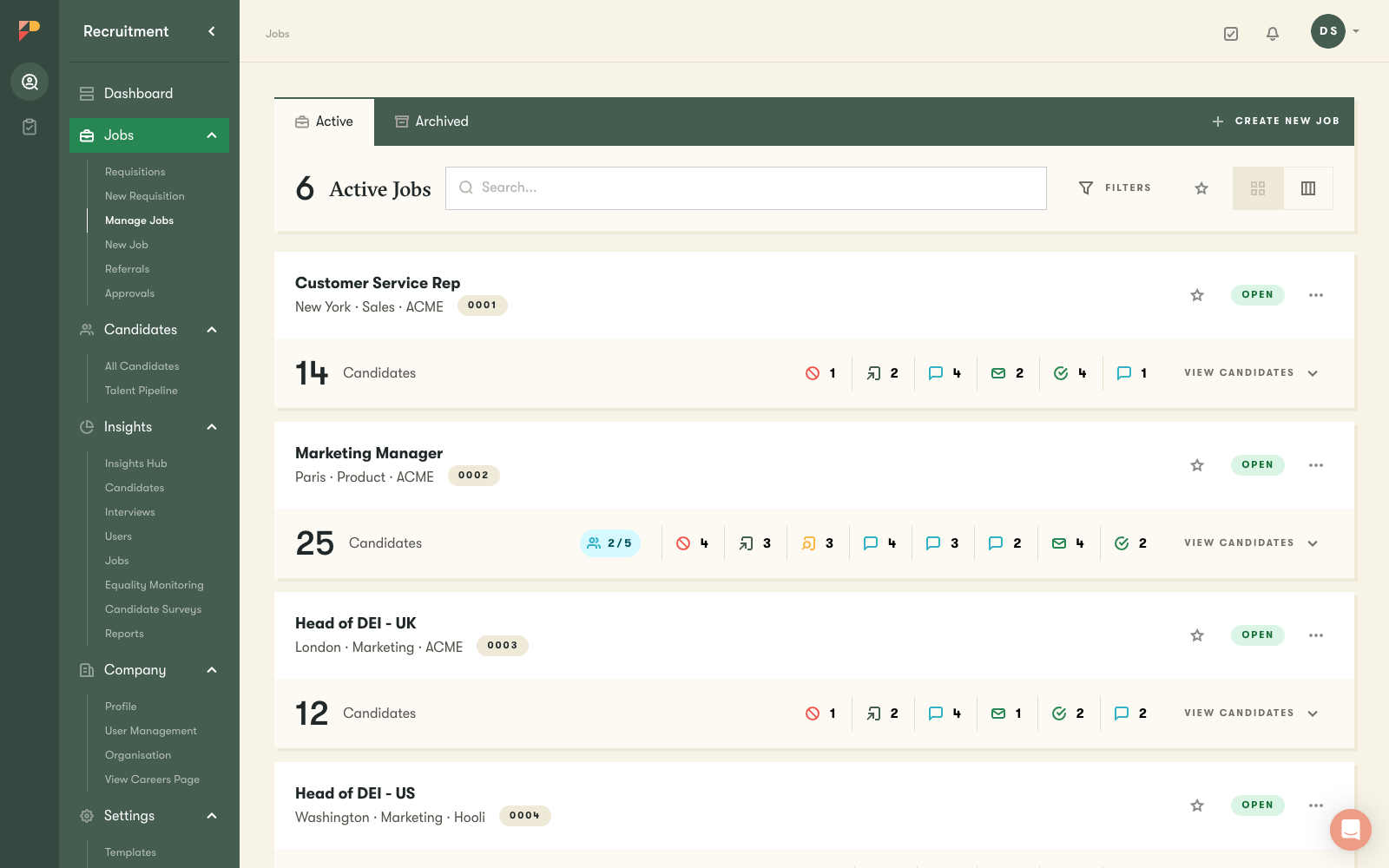
Task: Open Candidate Surveys insights
Action: [x=153, y=609]
